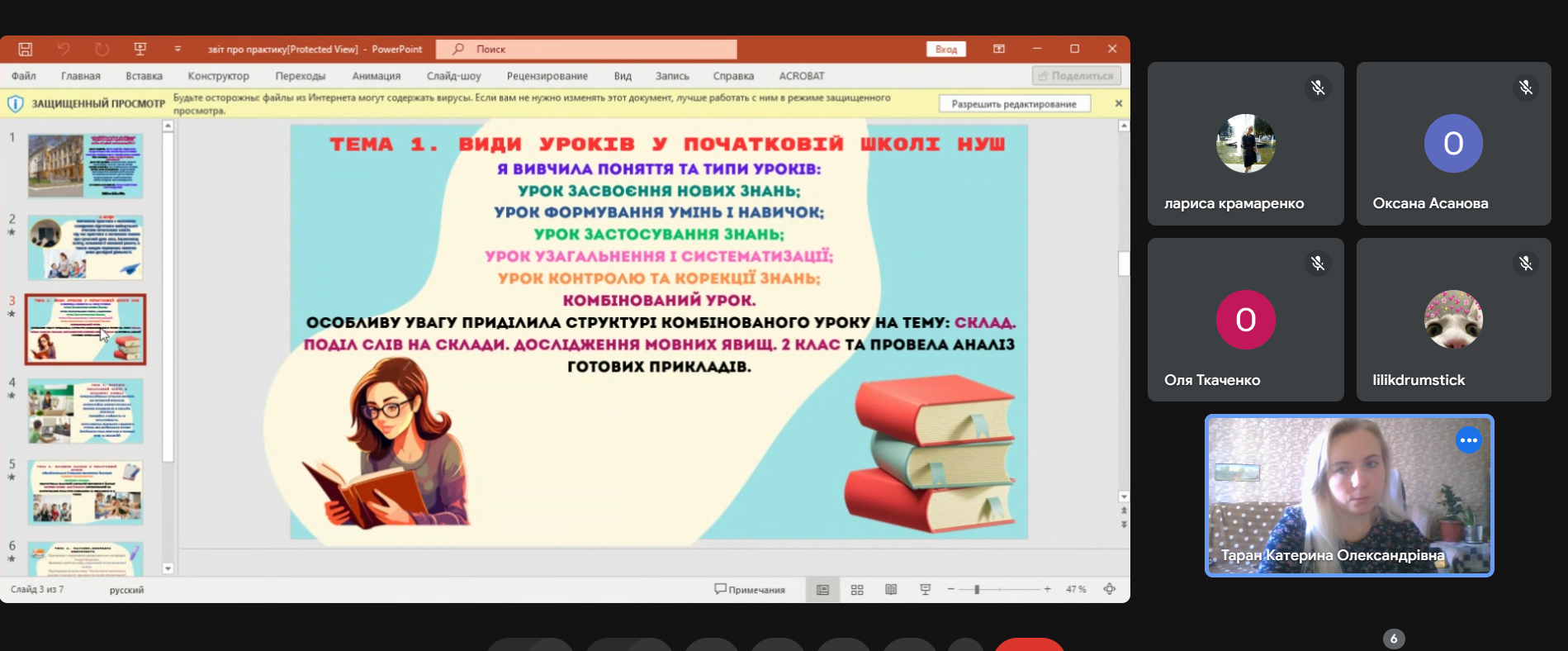This screenshot has width=1568, height=651.
Task: Switch to Slide Sorter view
Action: [857, 589]
